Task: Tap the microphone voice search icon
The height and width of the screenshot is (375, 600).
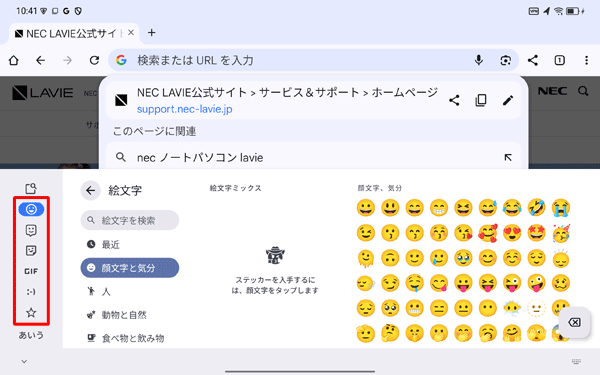Action: click(x=479, y=60)
